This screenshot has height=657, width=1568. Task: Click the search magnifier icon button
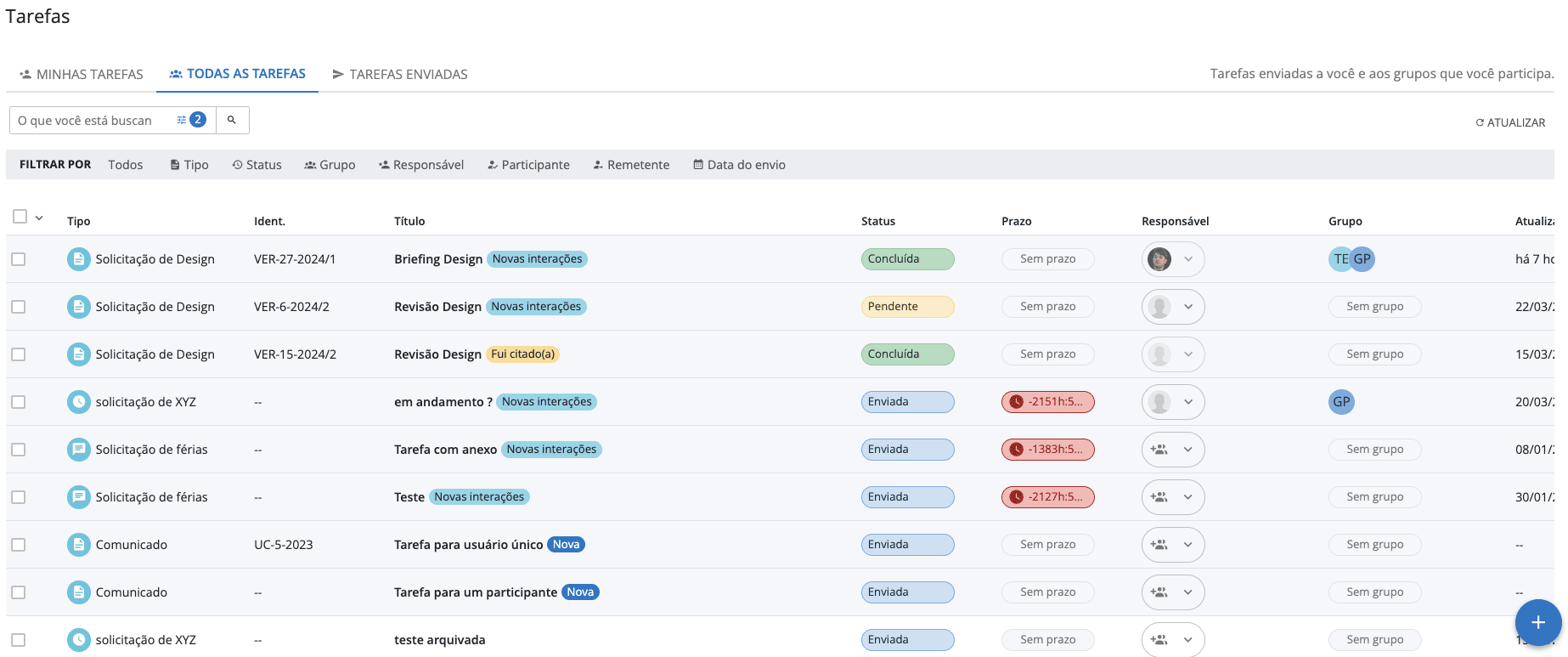pos(232,121)
